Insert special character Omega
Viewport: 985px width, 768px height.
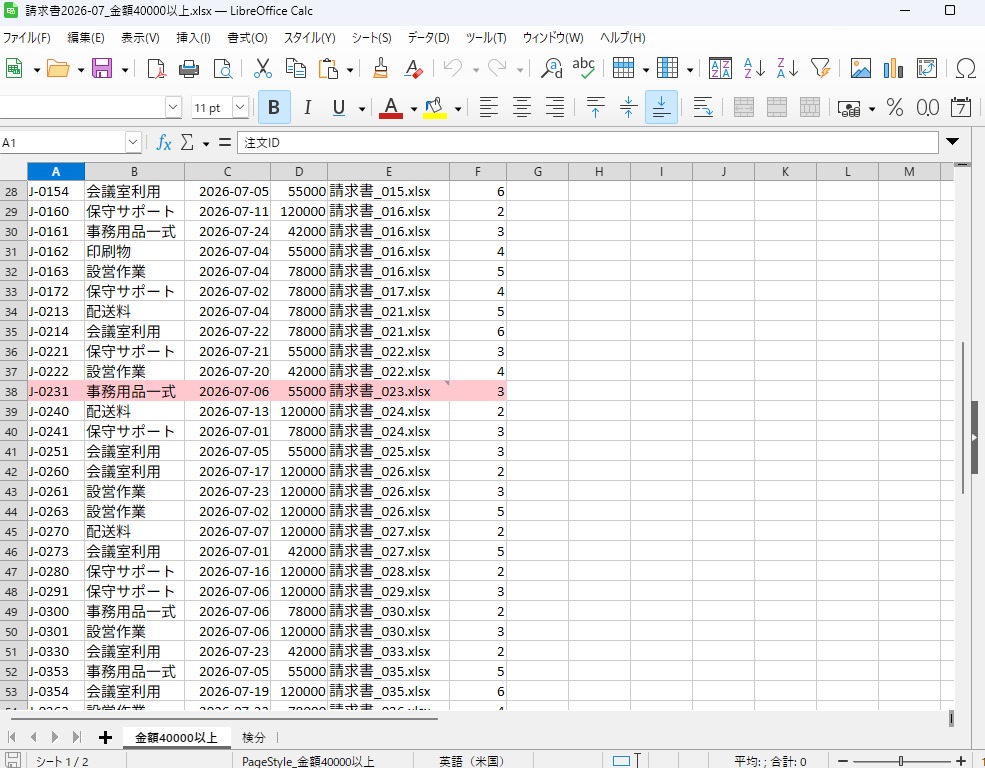(966, 68)
